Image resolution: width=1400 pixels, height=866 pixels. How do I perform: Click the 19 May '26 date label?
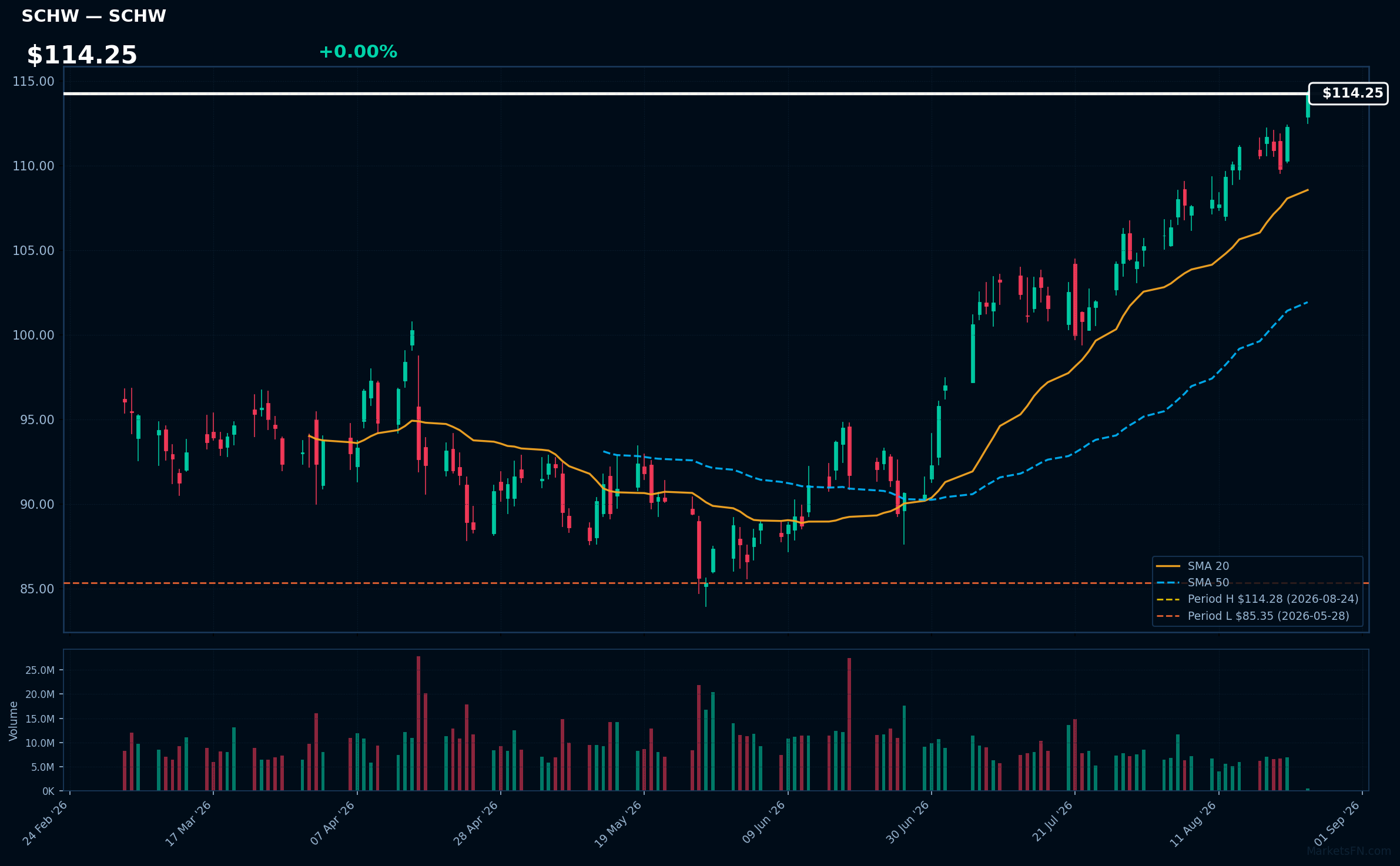point(618,824)
